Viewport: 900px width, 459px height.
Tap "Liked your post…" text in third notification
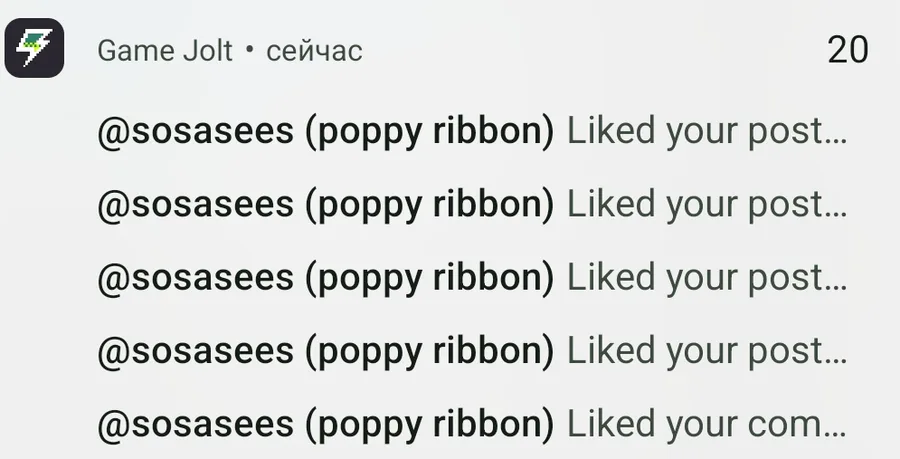707,278
